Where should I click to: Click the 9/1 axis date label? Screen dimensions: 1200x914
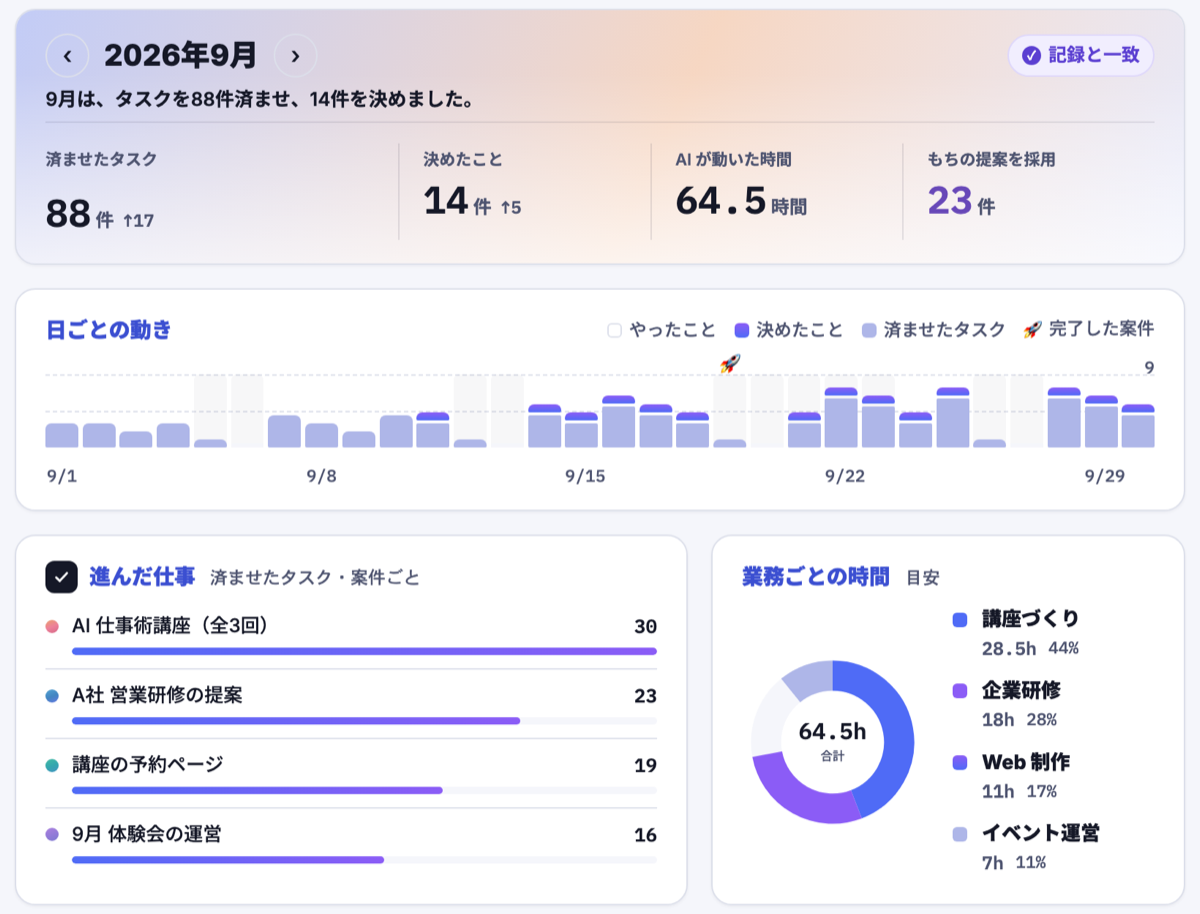pos(61,476)
